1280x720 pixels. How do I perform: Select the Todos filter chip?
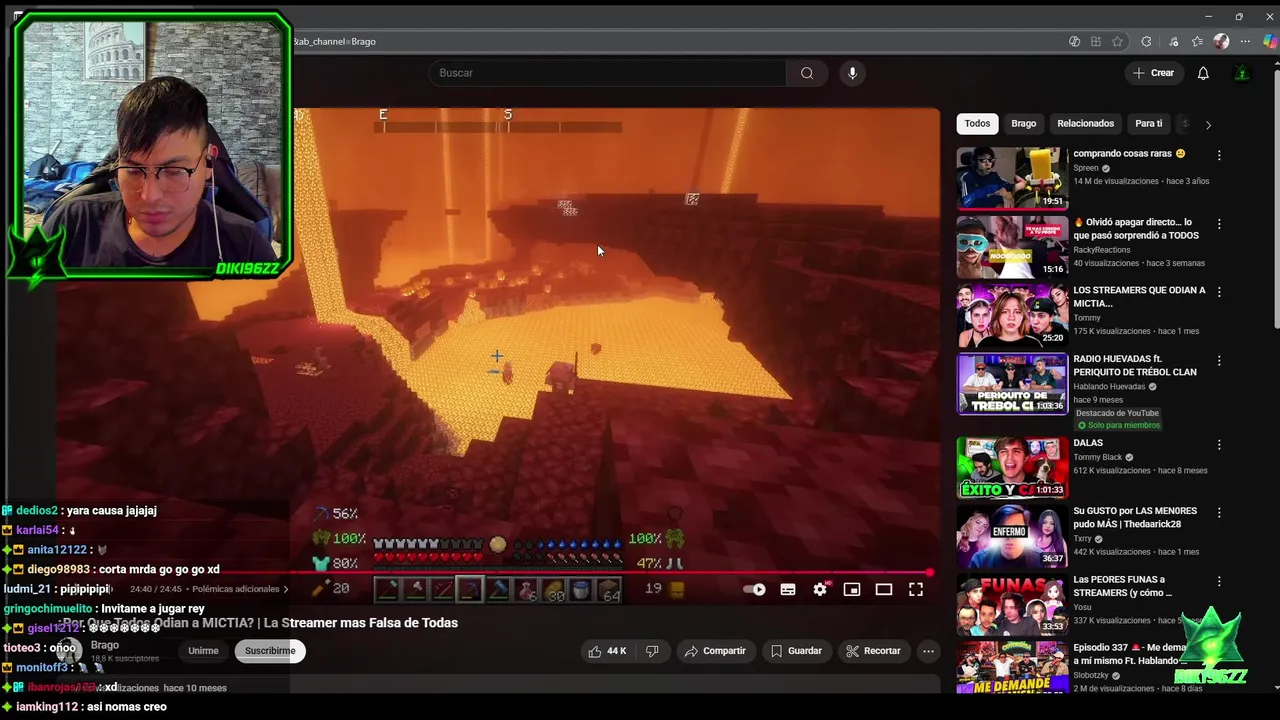pos(977,124)
